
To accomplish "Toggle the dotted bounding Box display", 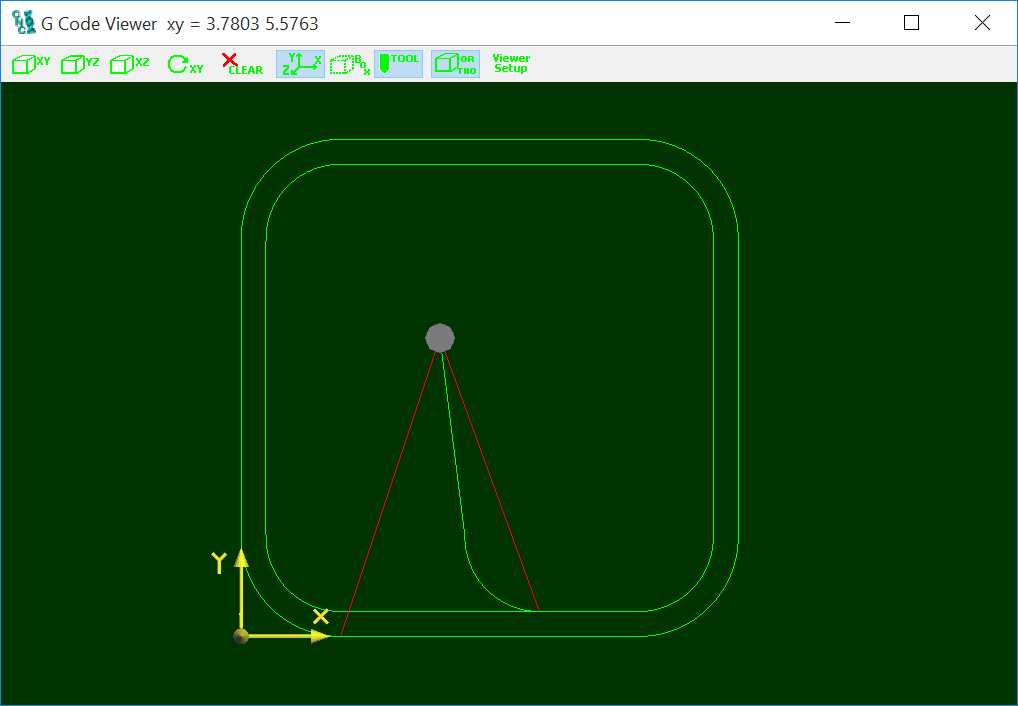I will click(350, 64).
